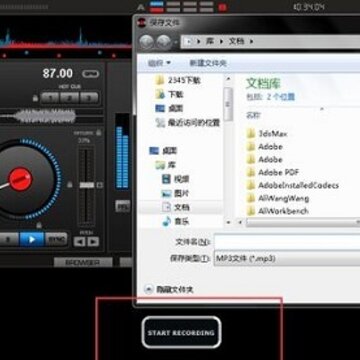The height and width of the screenshot is (360, 360).
Task: Open the 2345下载 folder in sidebar
Action: point(177,80)
